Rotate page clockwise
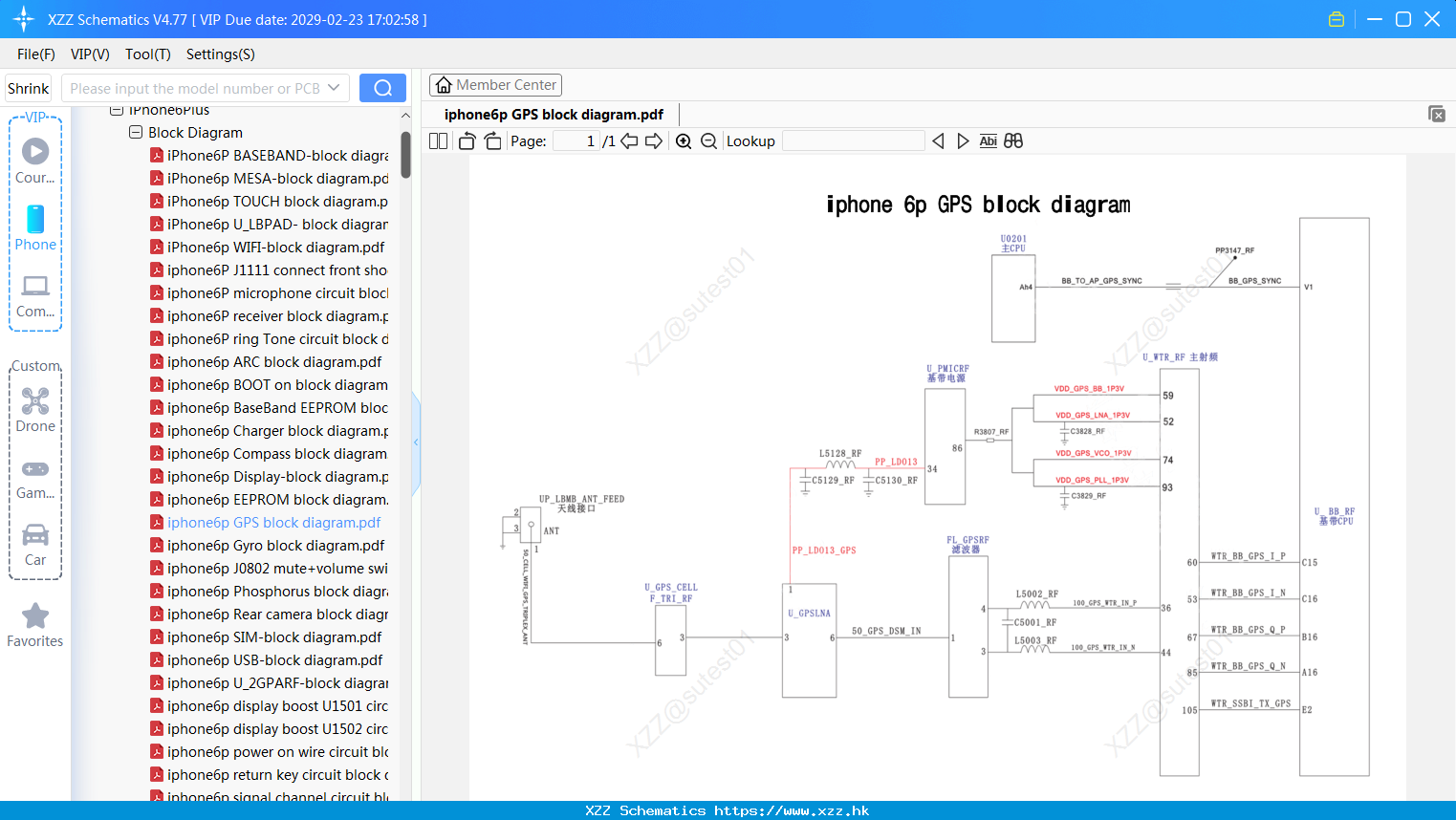Viewport: 1456px width, 820px height. pos(493,141)
